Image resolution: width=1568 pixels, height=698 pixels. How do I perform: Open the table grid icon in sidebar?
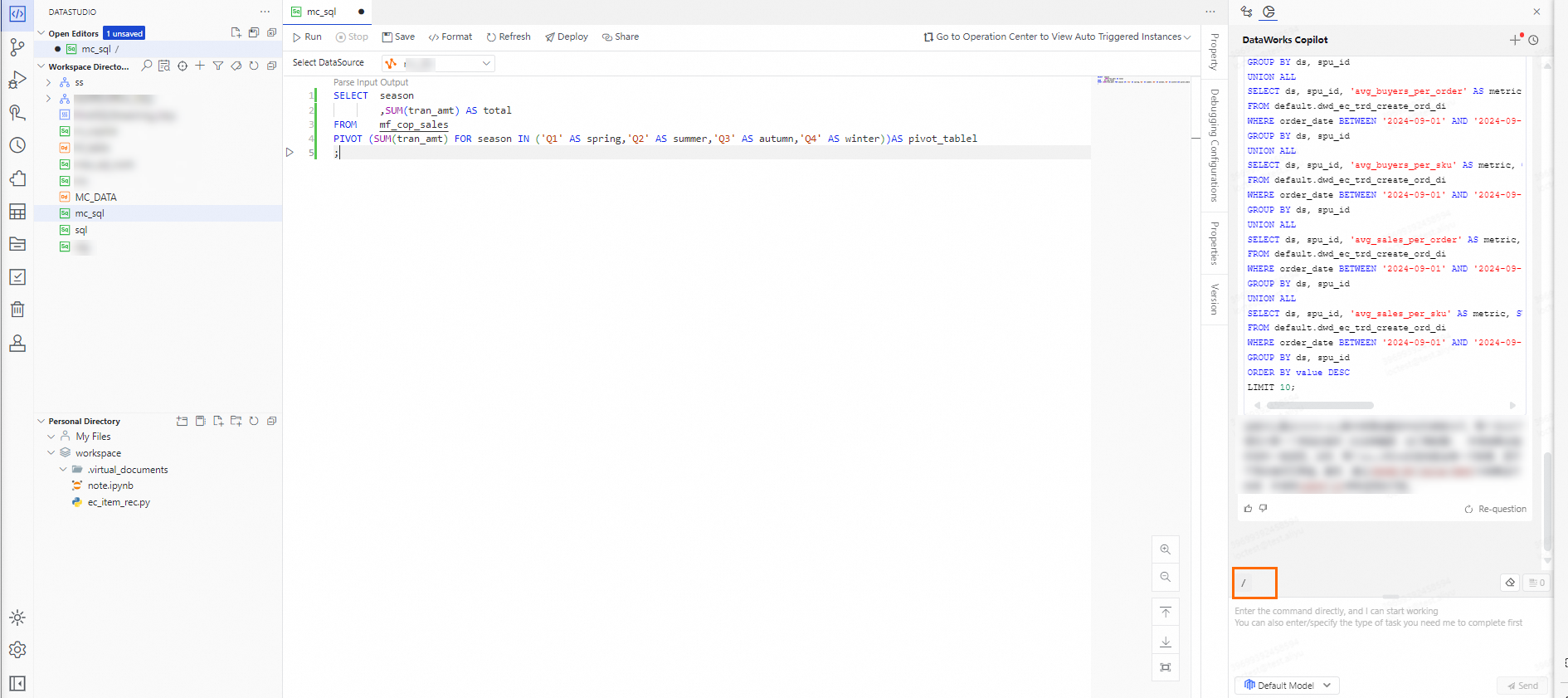tap(17, 212)
